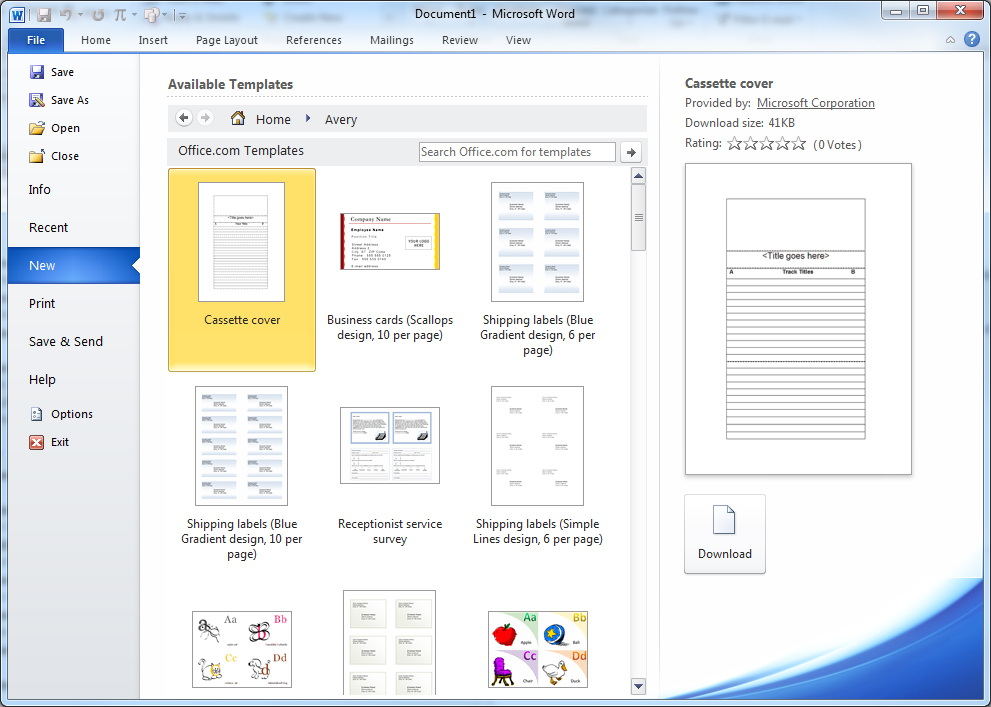This screenshot has width=991, height=707.
Task: Open the Microsoft Corporation provider link
Action: click(815, 103)
